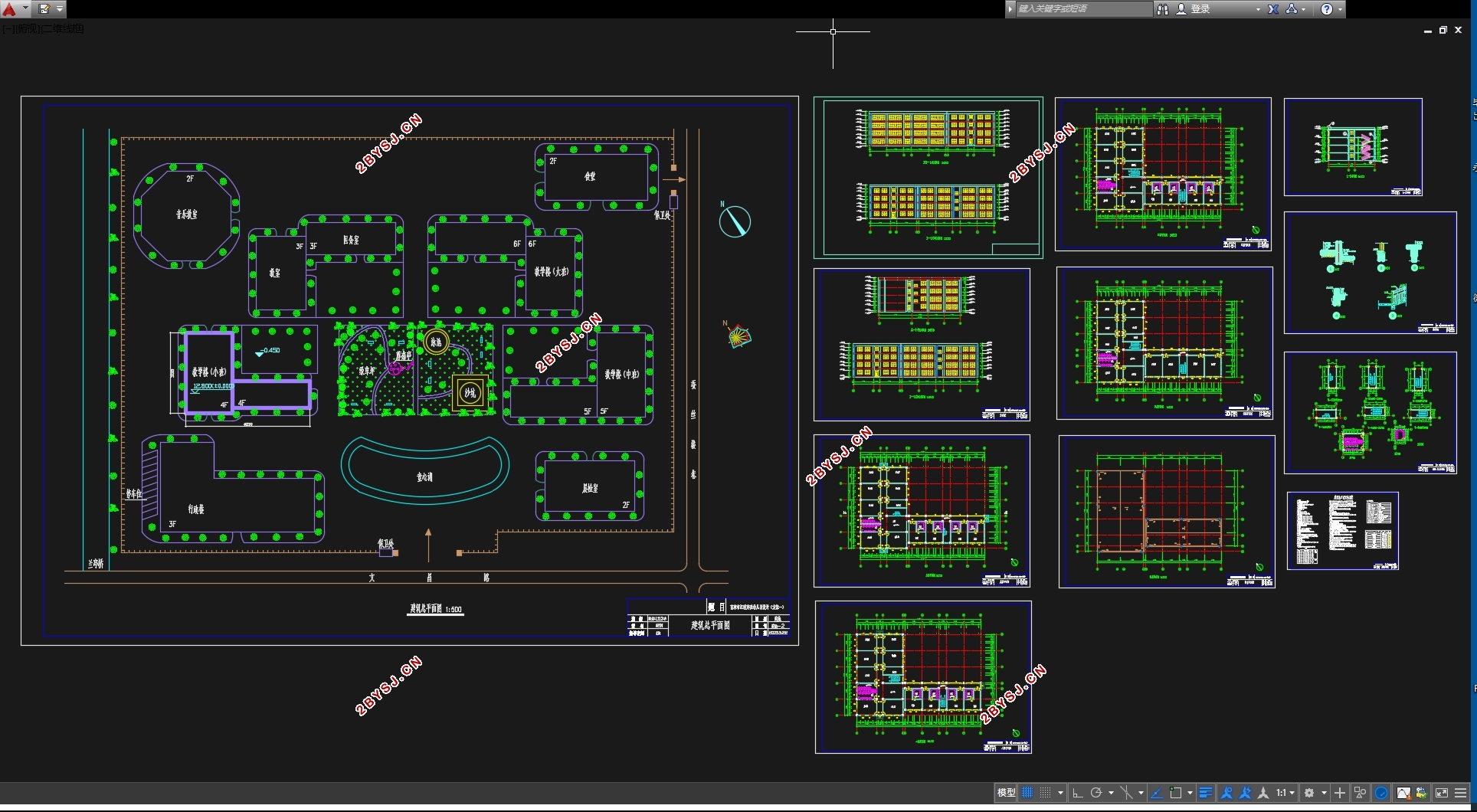Expand the search box arrow toggle
This screenshot has height=812, width=1477.
point(1010,8)
